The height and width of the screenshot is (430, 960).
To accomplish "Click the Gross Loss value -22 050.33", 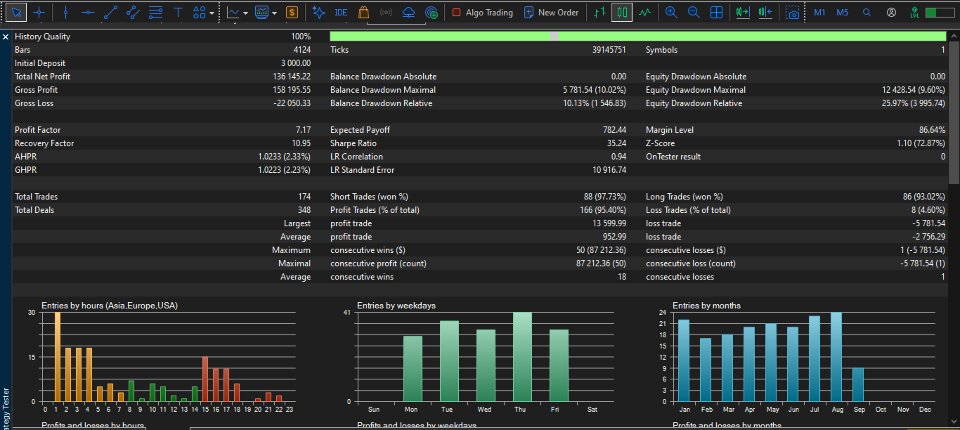I will point(291,103).
